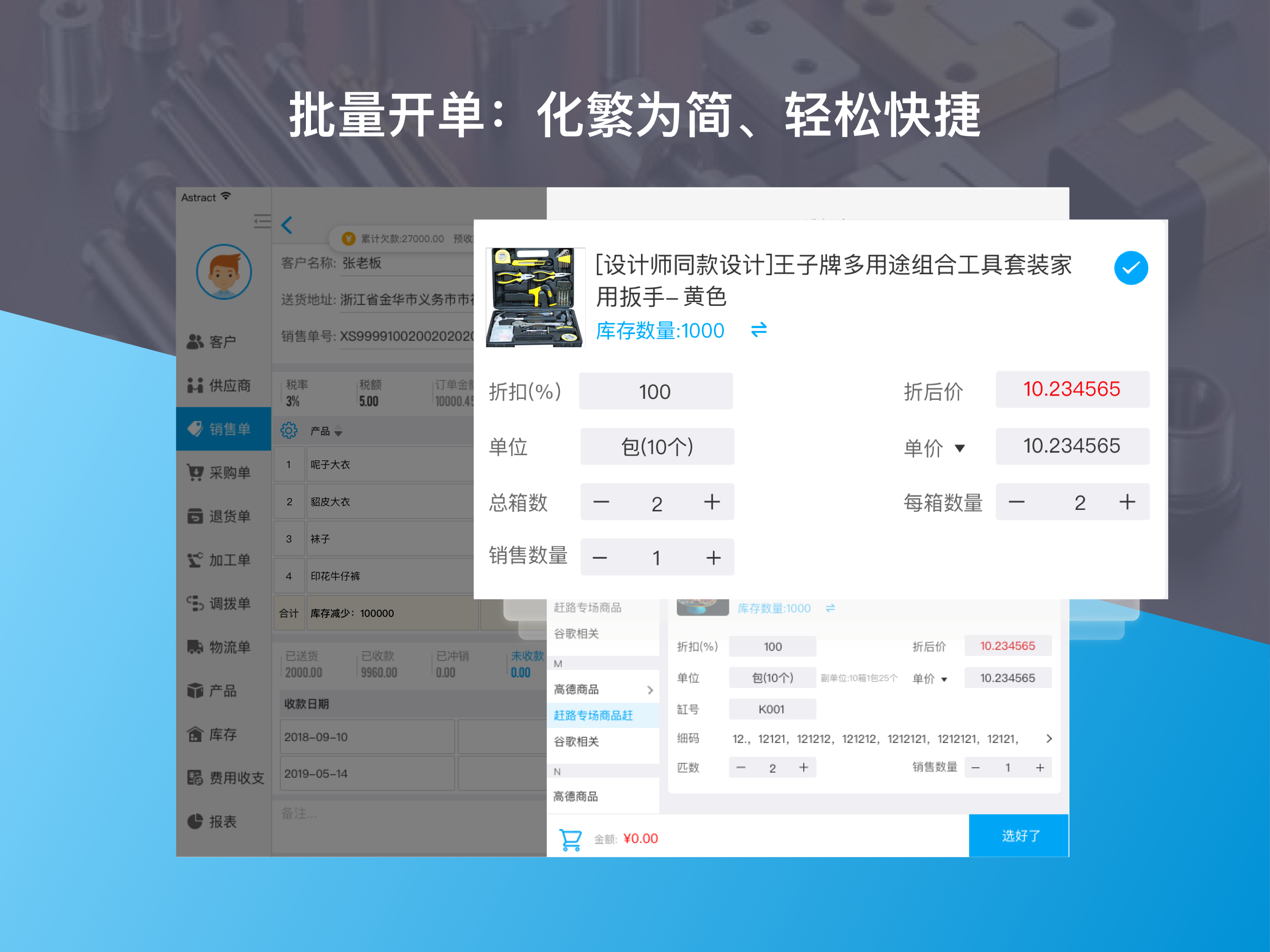Click the toolkit product thumbnail image

[535, 297]
